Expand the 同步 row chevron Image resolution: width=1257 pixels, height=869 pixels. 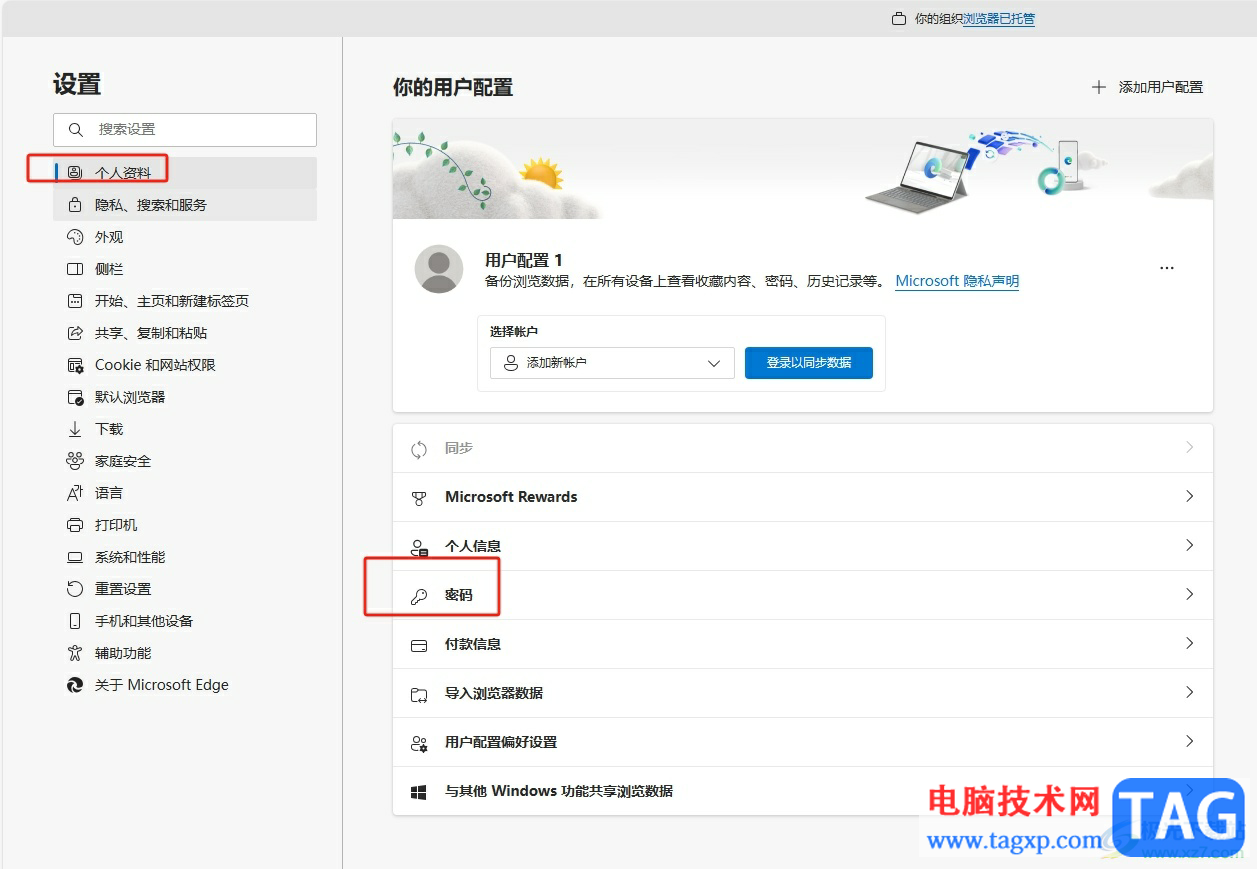tap(1189, 448)
